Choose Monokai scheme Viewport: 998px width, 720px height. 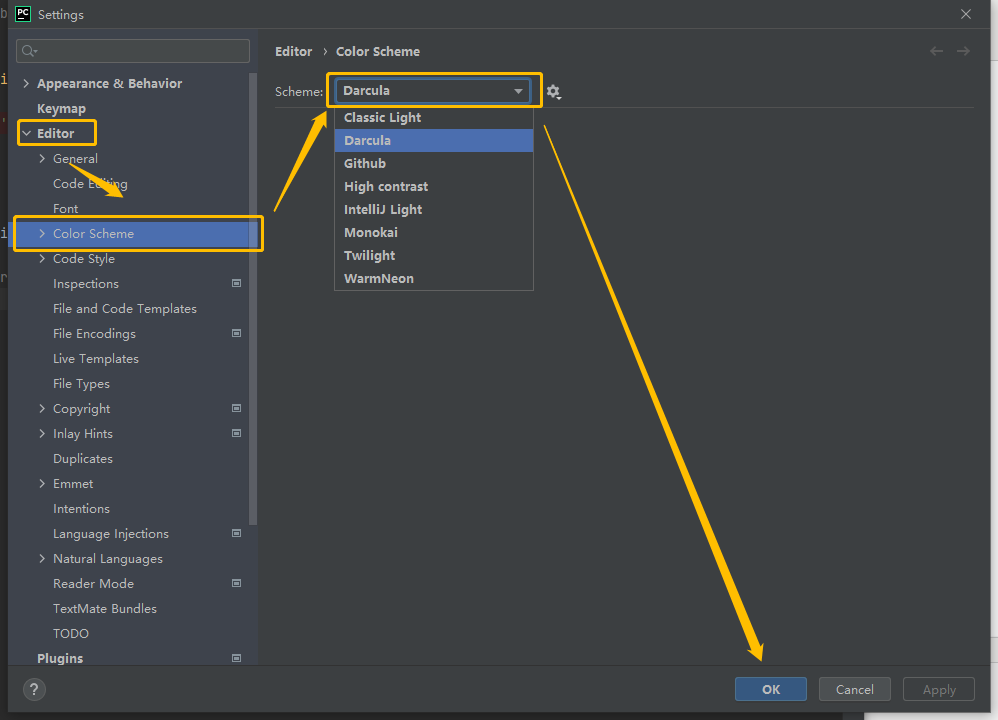coord(433,232)
